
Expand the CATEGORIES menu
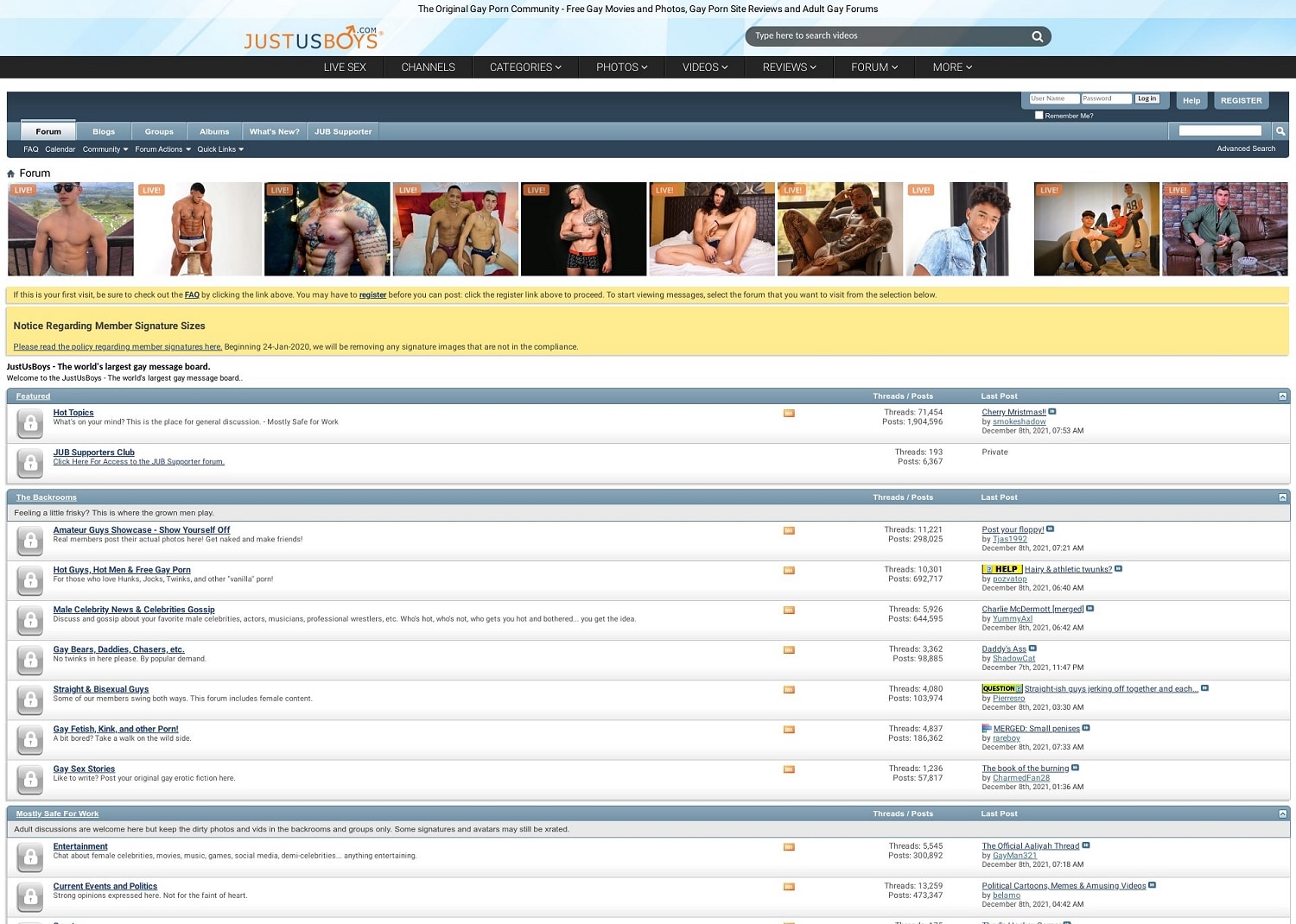tap(525, 67)
